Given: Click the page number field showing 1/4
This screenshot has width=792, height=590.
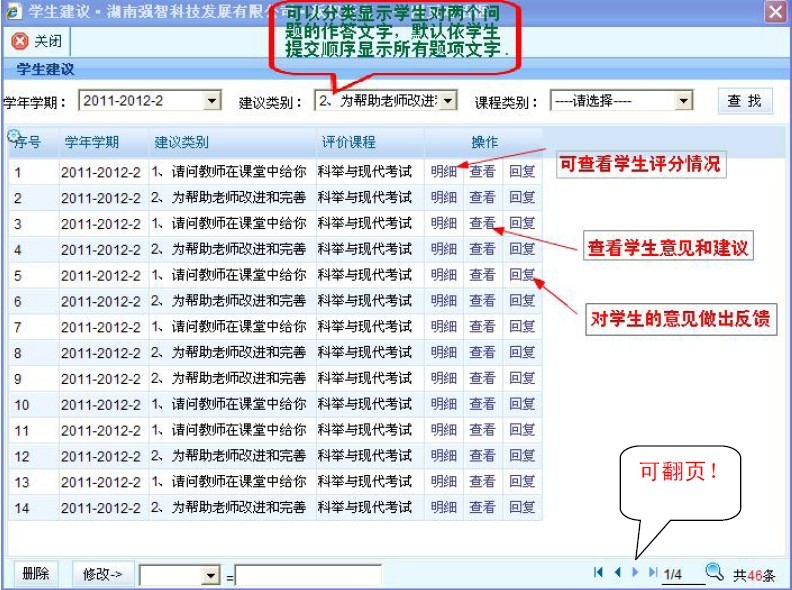Looking at the screenshot, I should point(676,574).
